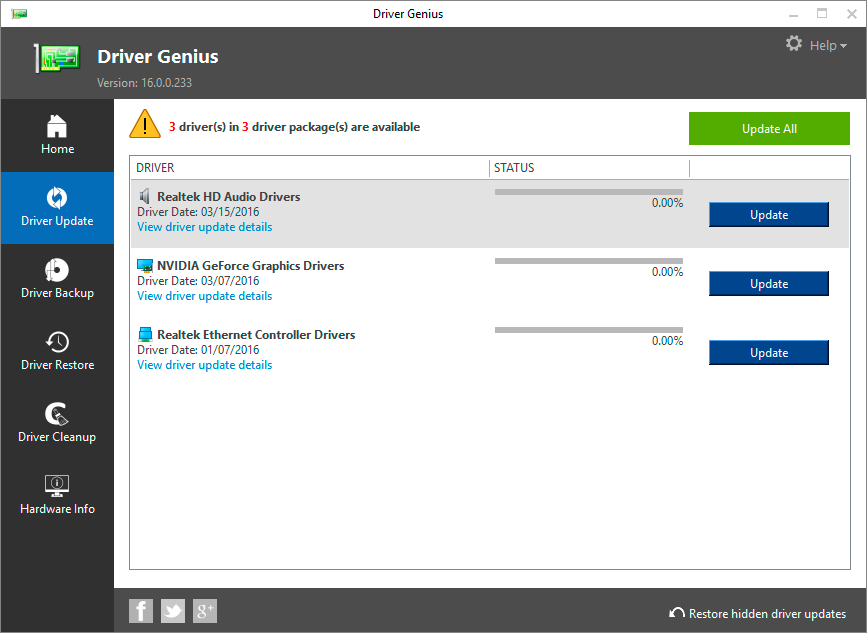Update the Realtek HD Audio Drivers
867x633 pixels.
(x=769, y=215)
